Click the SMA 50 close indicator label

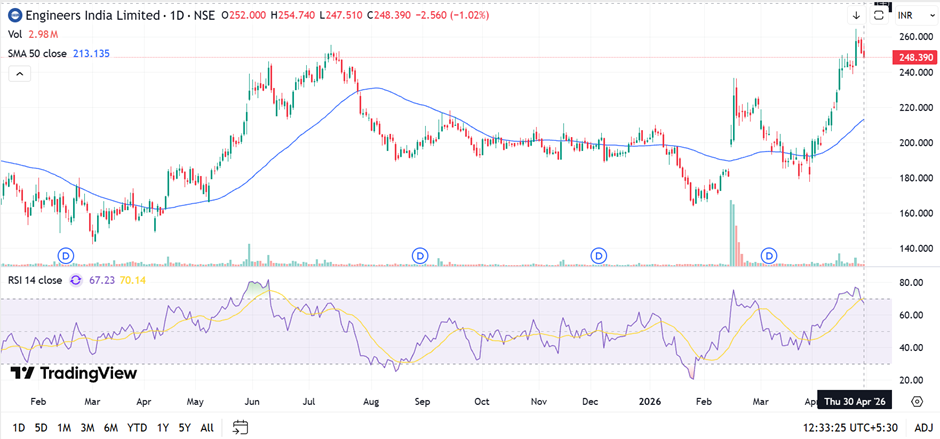37,53
